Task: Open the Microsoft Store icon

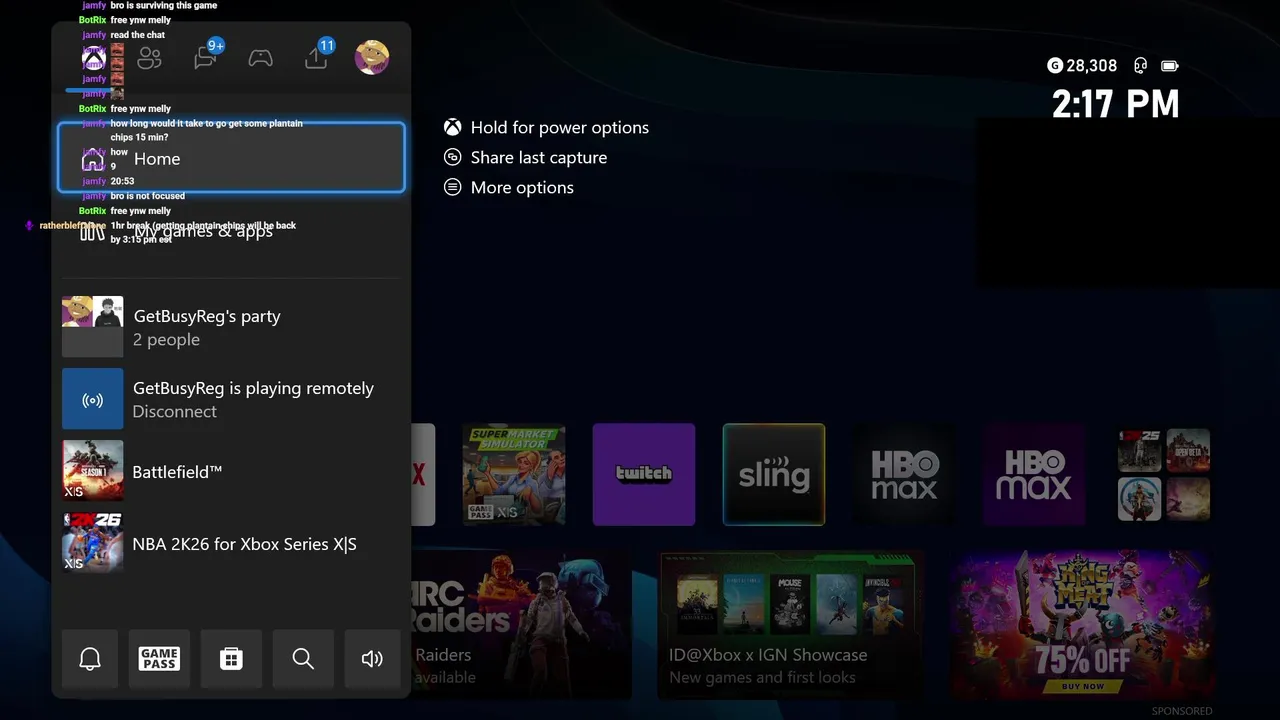Action: point(231,658)
